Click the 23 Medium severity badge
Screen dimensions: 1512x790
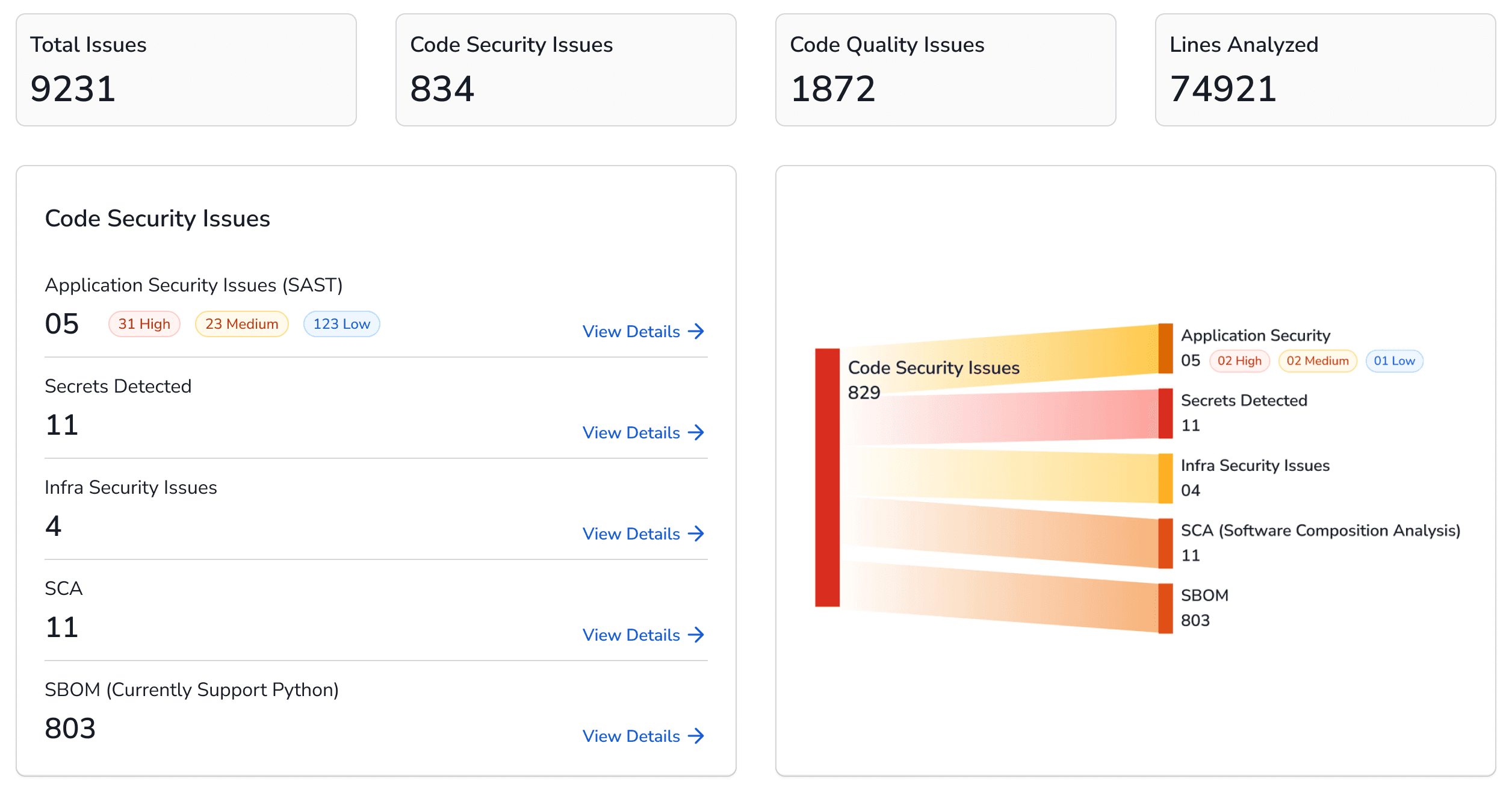tap(241, 324)
